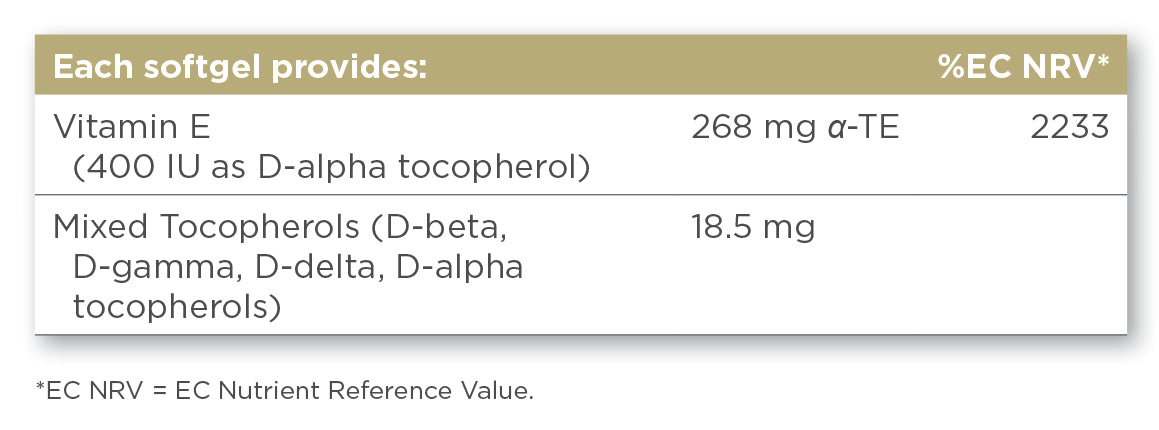Select the "18.5 mg" amount value
1159x430 pixels.
pyautogui.click(x=753, y=228)
